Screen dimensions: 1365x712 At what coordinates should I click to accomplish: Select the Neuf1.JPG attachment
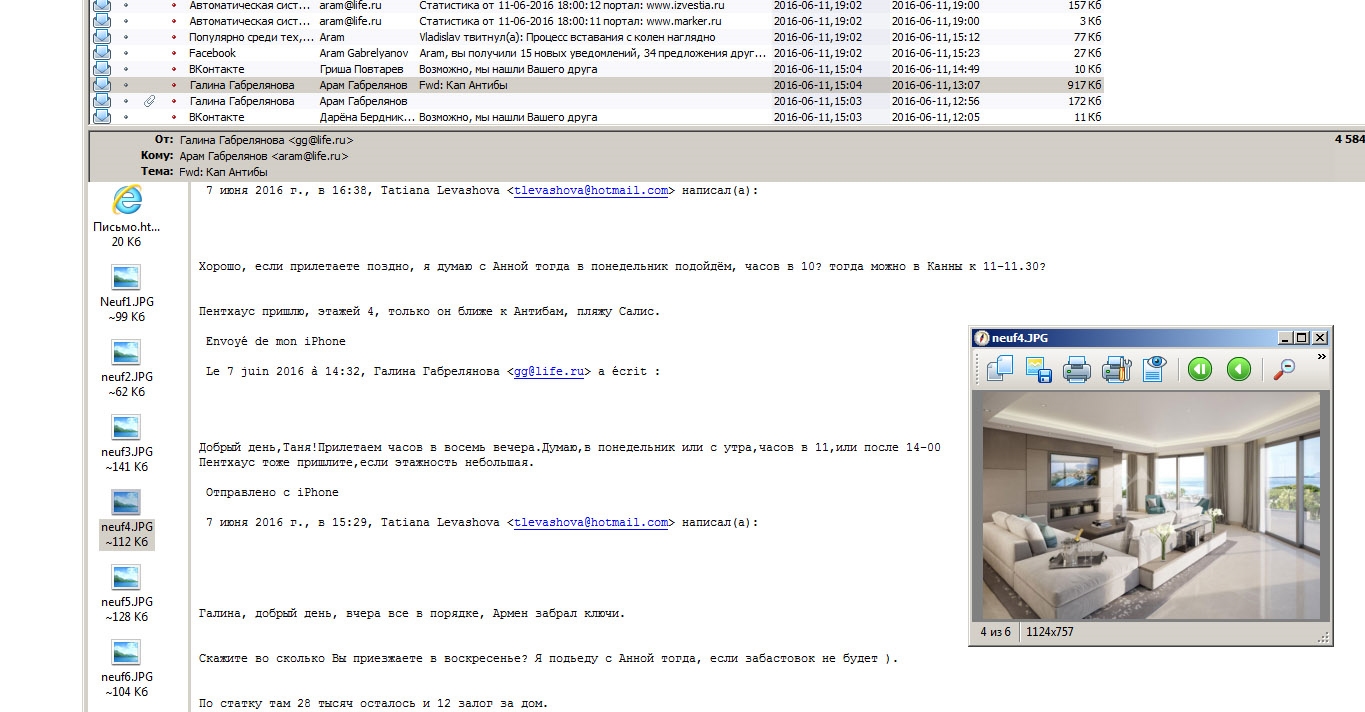(x=126, y=278)
